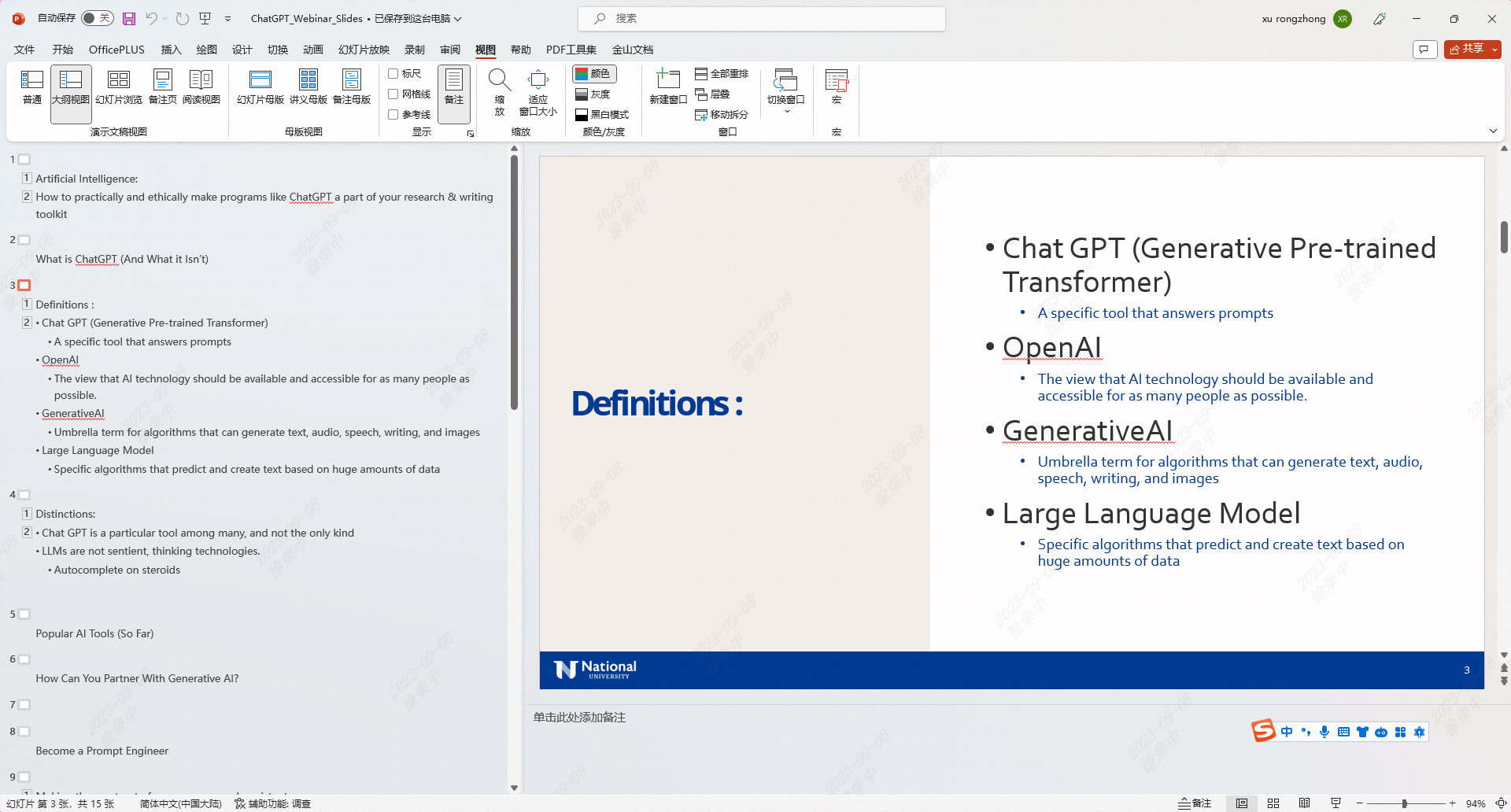Select Outline view (大纲视图) button
The image size is (1511, 812).
coord(71,94)
